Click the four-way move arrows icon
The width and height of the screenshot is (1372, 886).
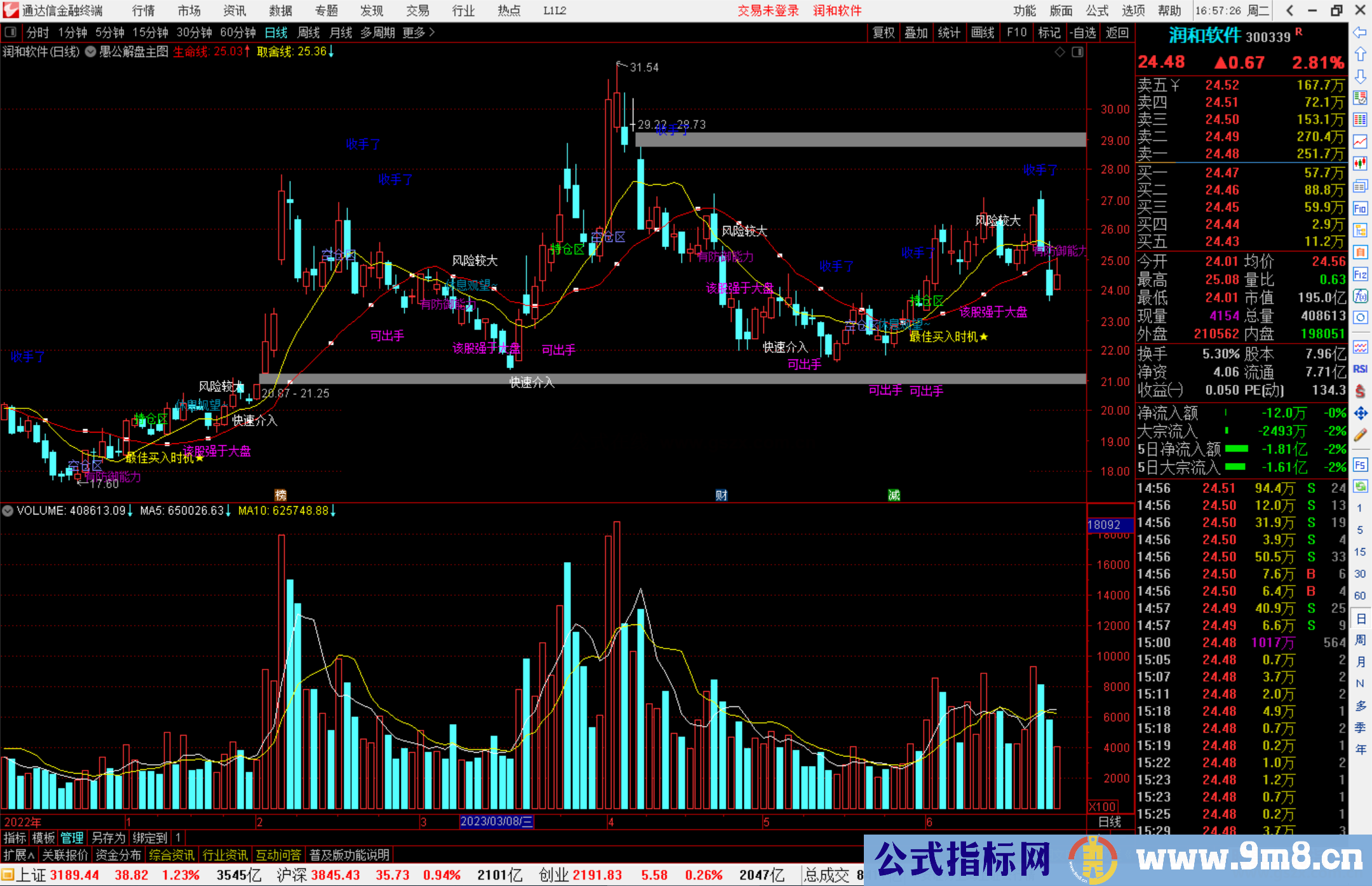tap(1360, 413)
